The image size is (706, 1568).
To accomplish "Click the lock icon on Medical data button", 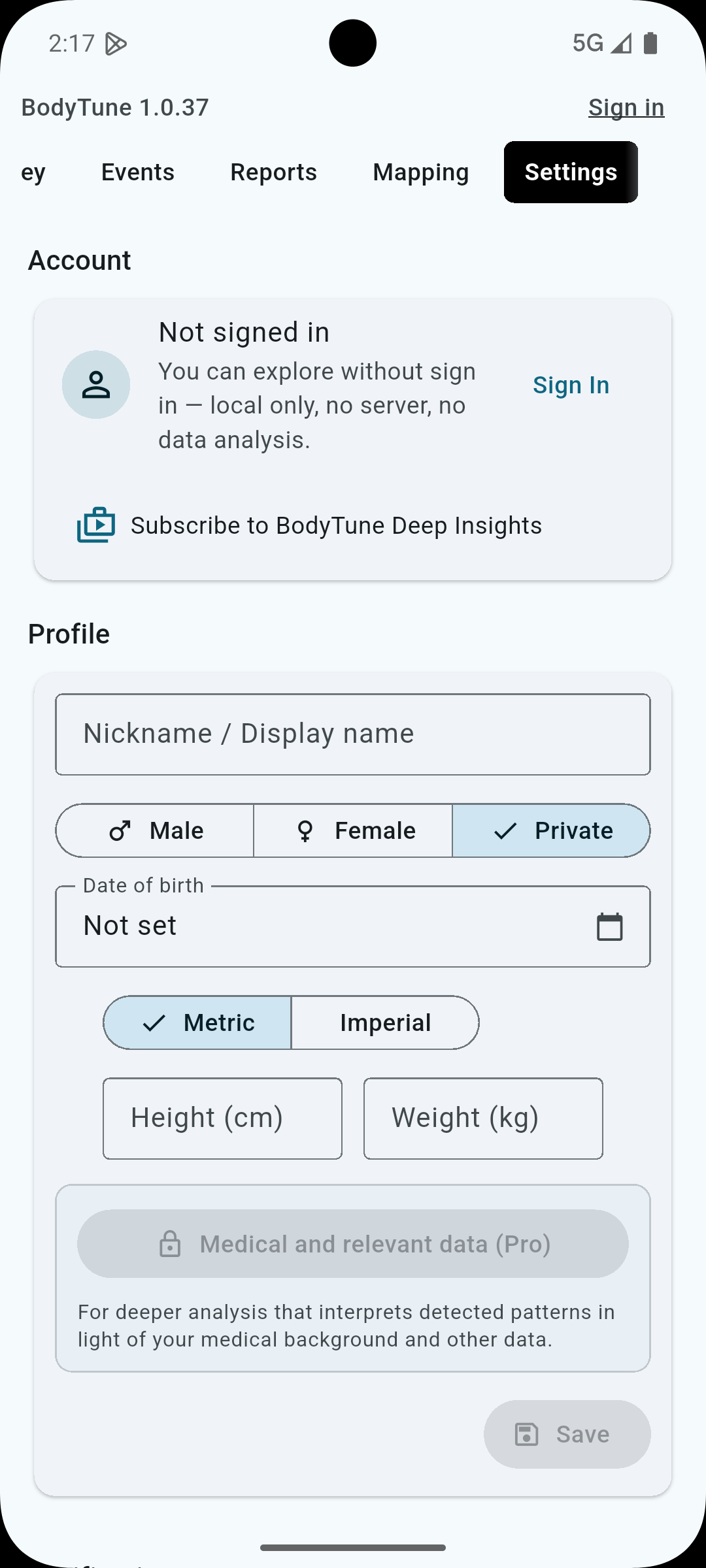I will click(170, 1244).
